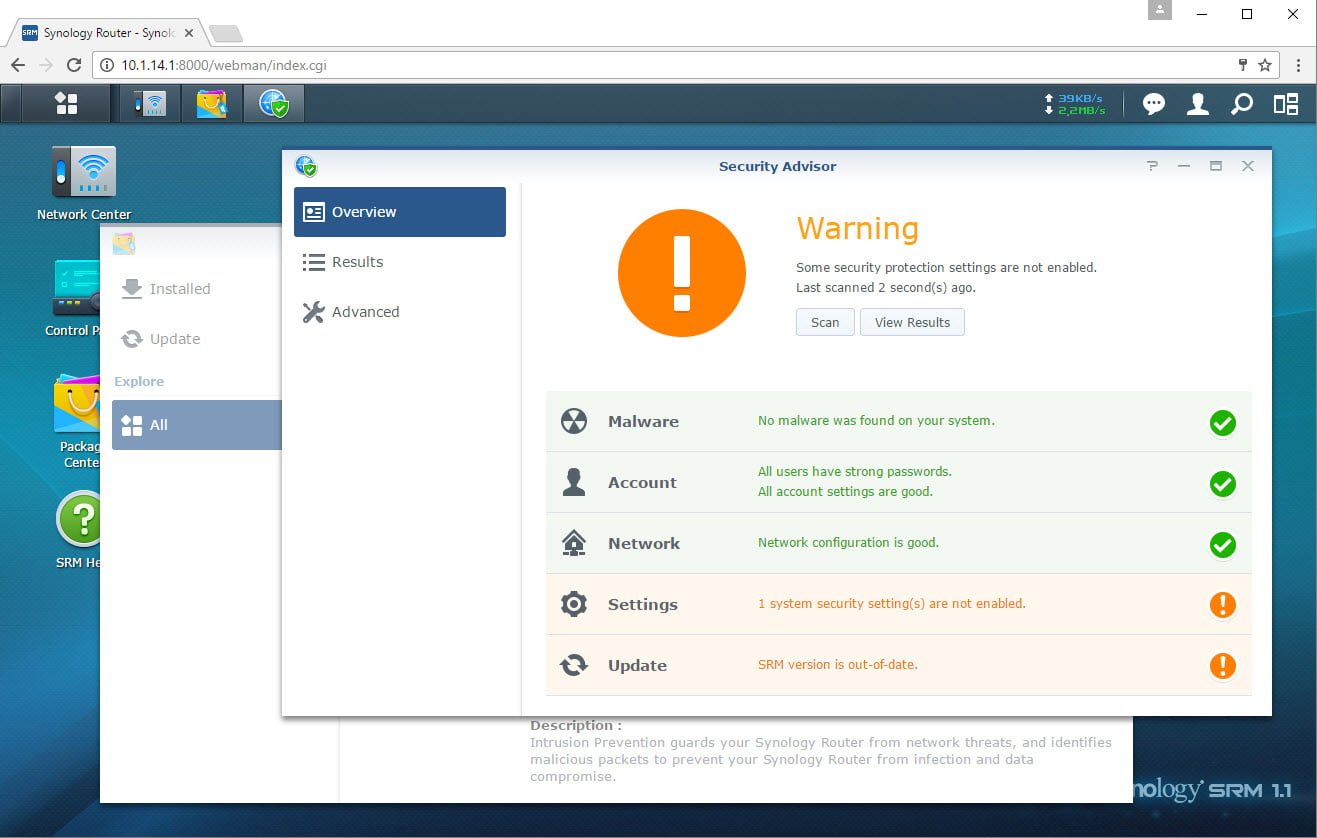
Task: Click the View Results button
Action: click(x=912, y=322)
